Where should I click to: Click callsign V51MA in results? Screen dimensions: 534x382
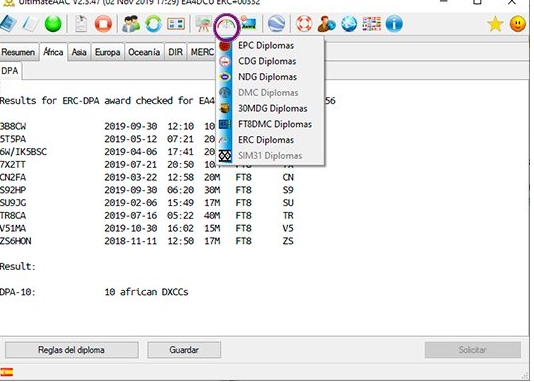pyautogui.click(x=13, y=228)
